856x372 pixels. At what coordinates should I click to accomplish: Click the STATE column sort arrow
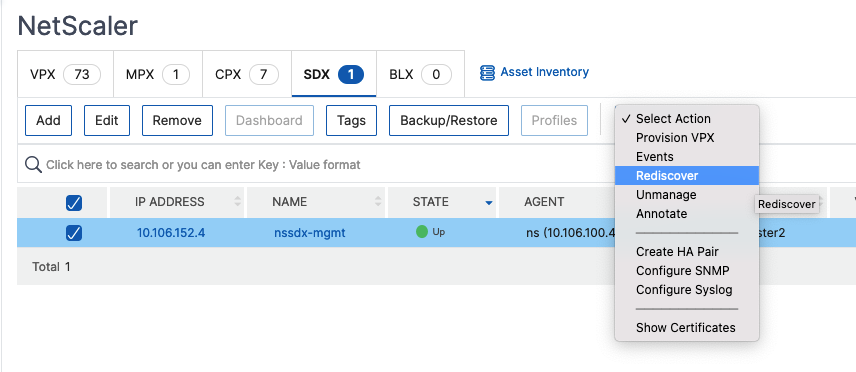489,203
